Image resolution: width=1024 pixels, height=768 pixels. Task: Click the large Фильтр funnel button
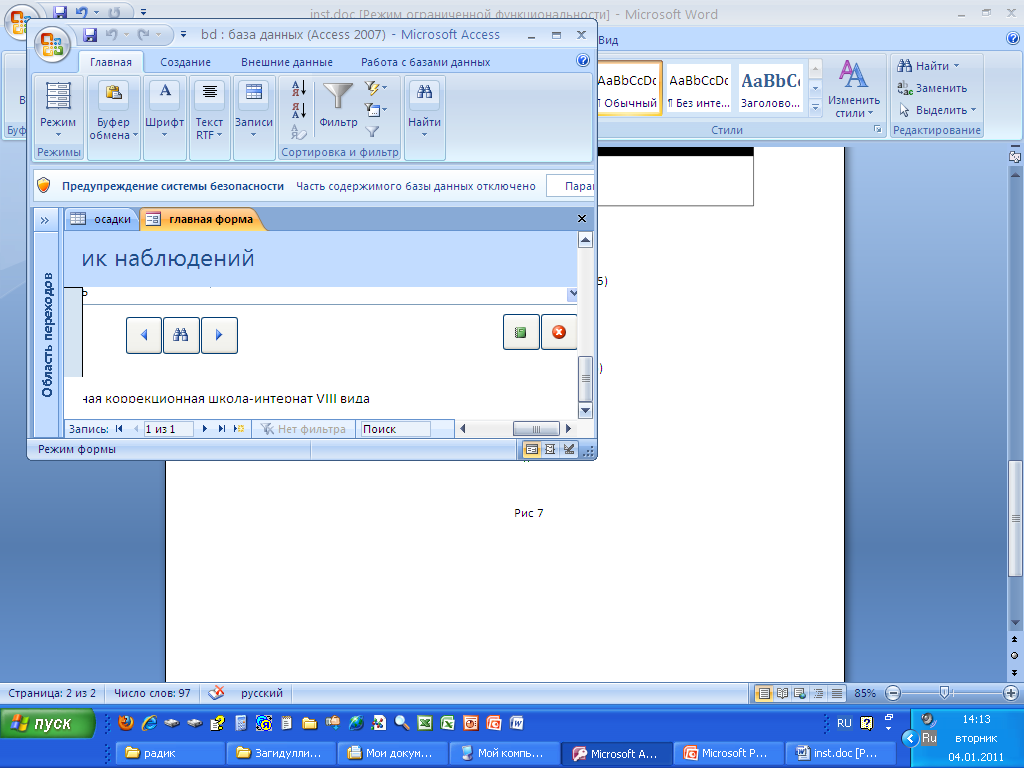coord(338,104)
